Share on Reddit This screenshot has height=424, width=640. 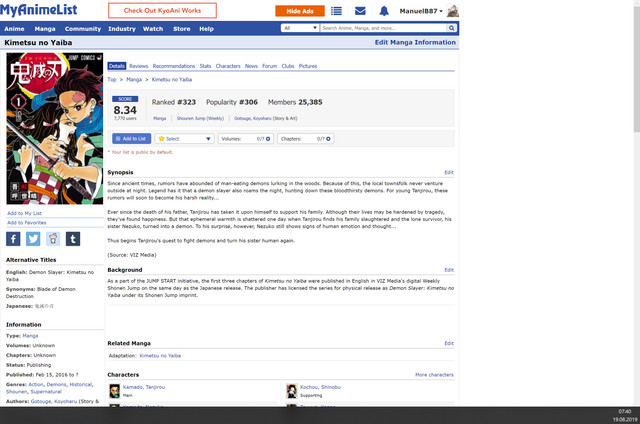click(52, 239)
